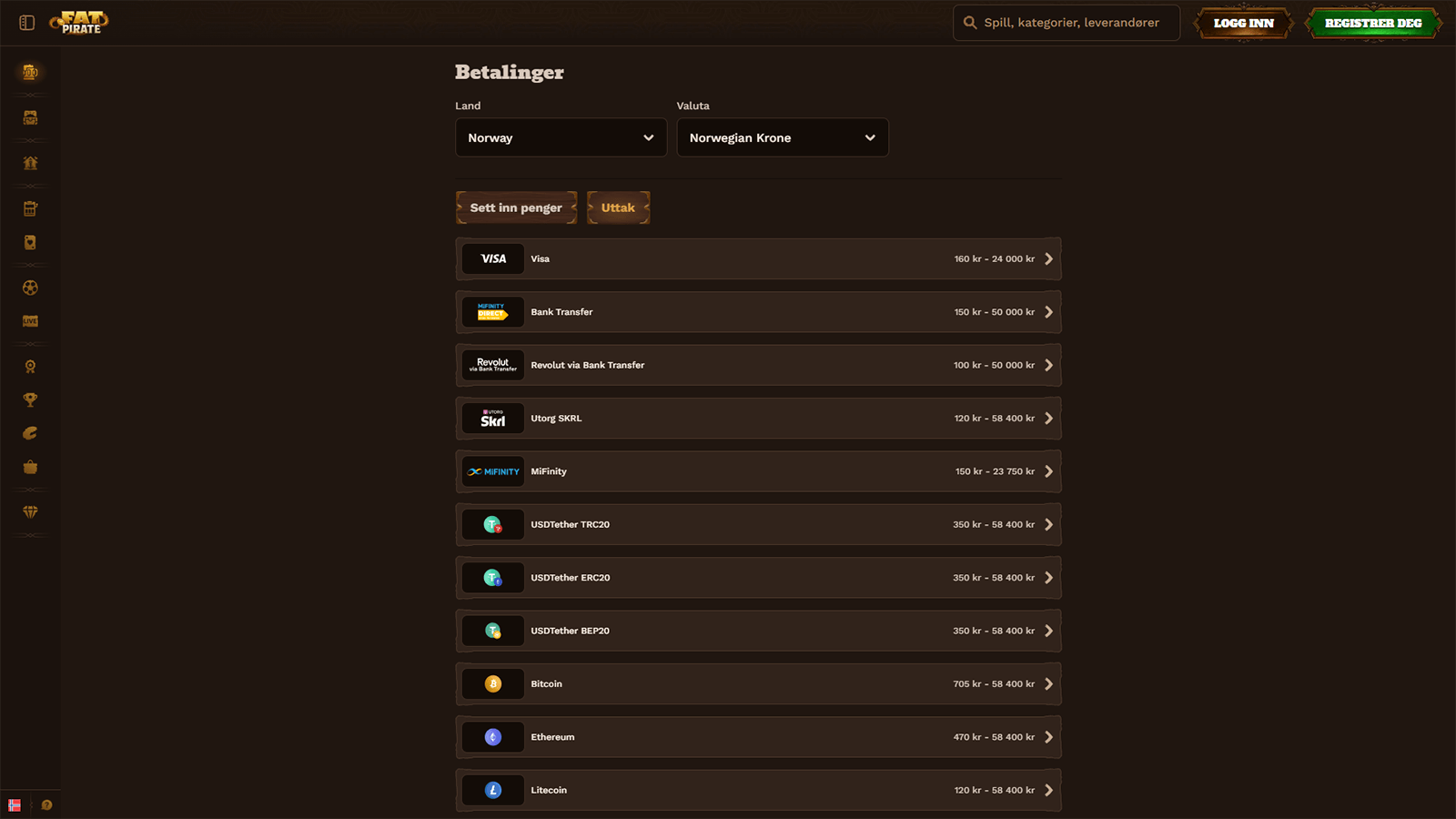This screenshot has width=1456, height=819.
Task: Open the Valuta dropdown showing Norwegian Krone
Action: (x=782, y=138)
